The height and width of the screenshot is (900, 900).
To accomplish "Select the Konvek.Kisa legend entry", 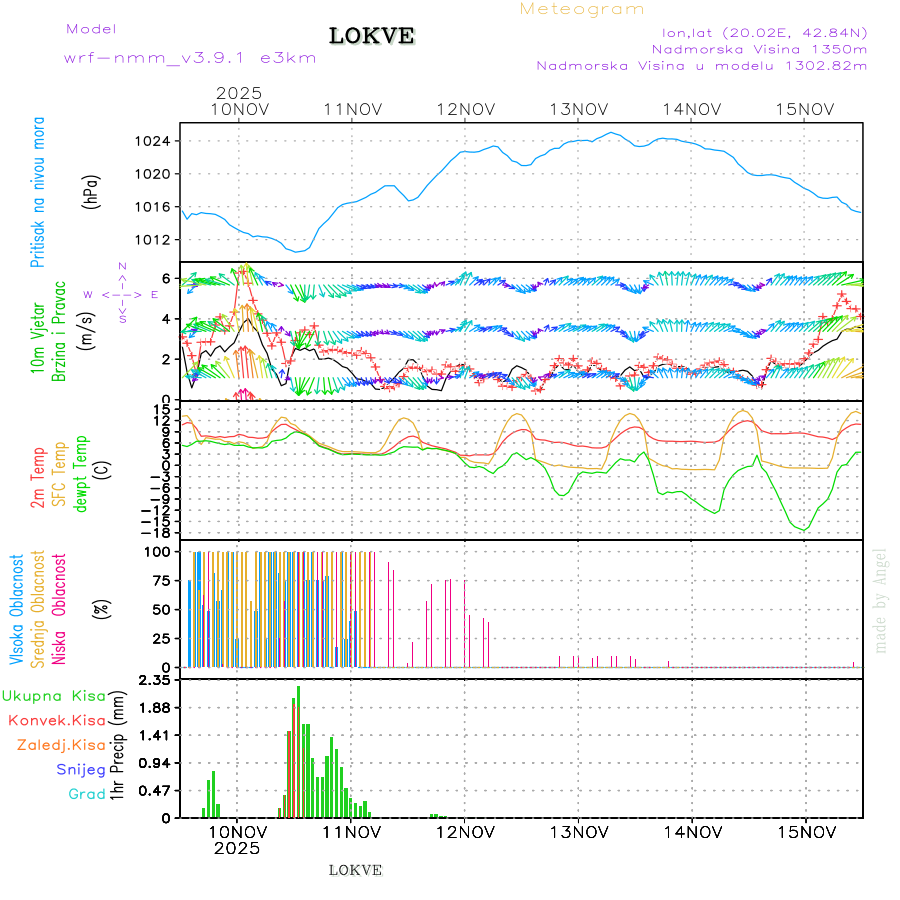I will coord(57,720).
